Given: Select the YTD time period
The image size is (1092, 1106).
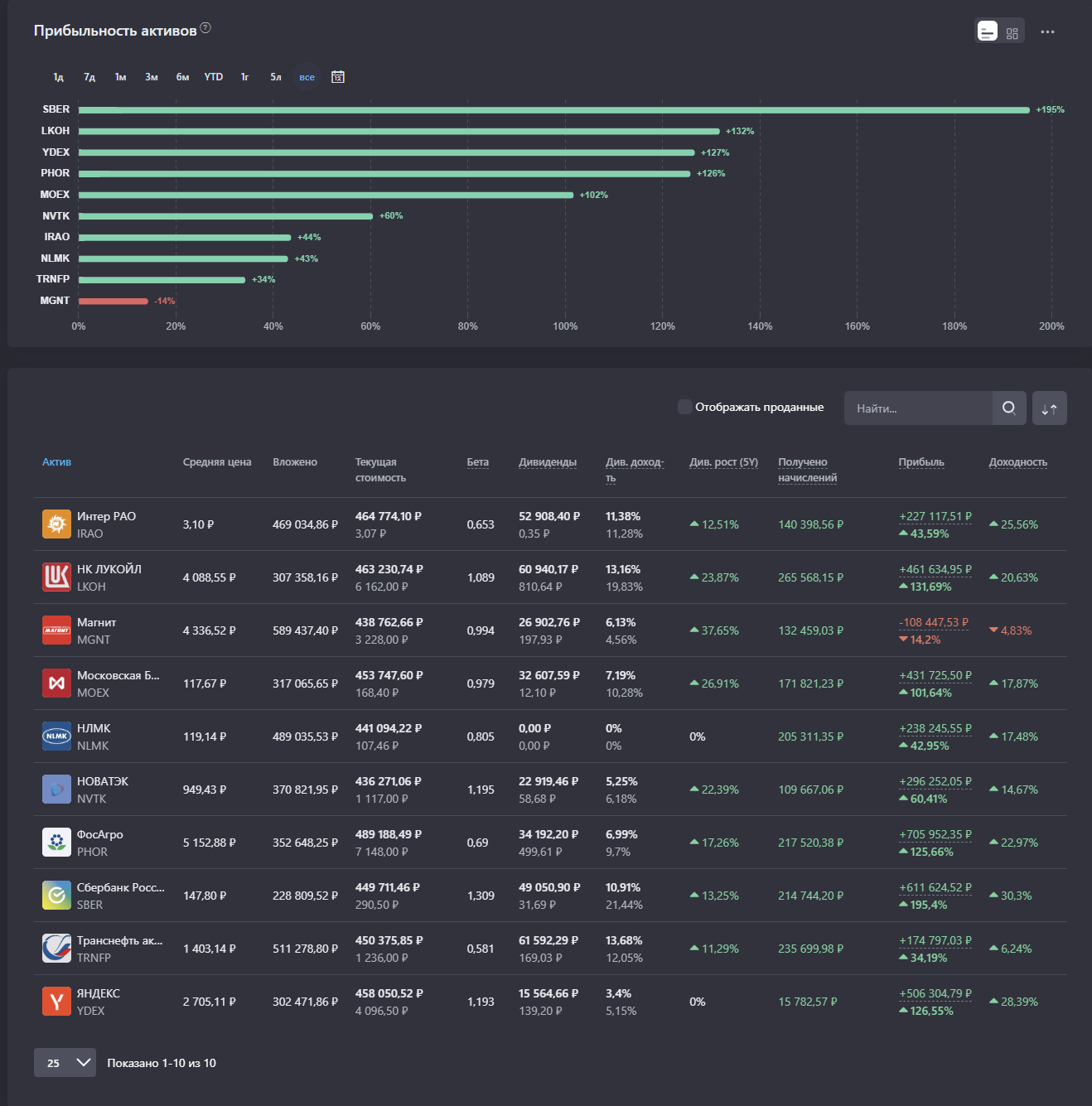Looking at the screenshot, I should [214, 77].
